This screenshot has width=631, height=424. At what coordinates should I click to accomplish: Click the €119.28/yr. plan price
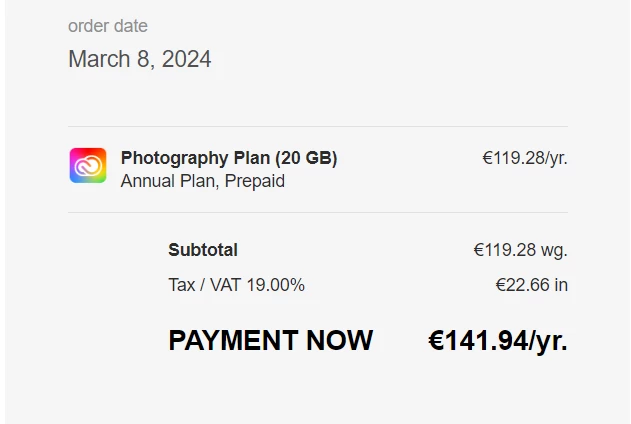524,158
